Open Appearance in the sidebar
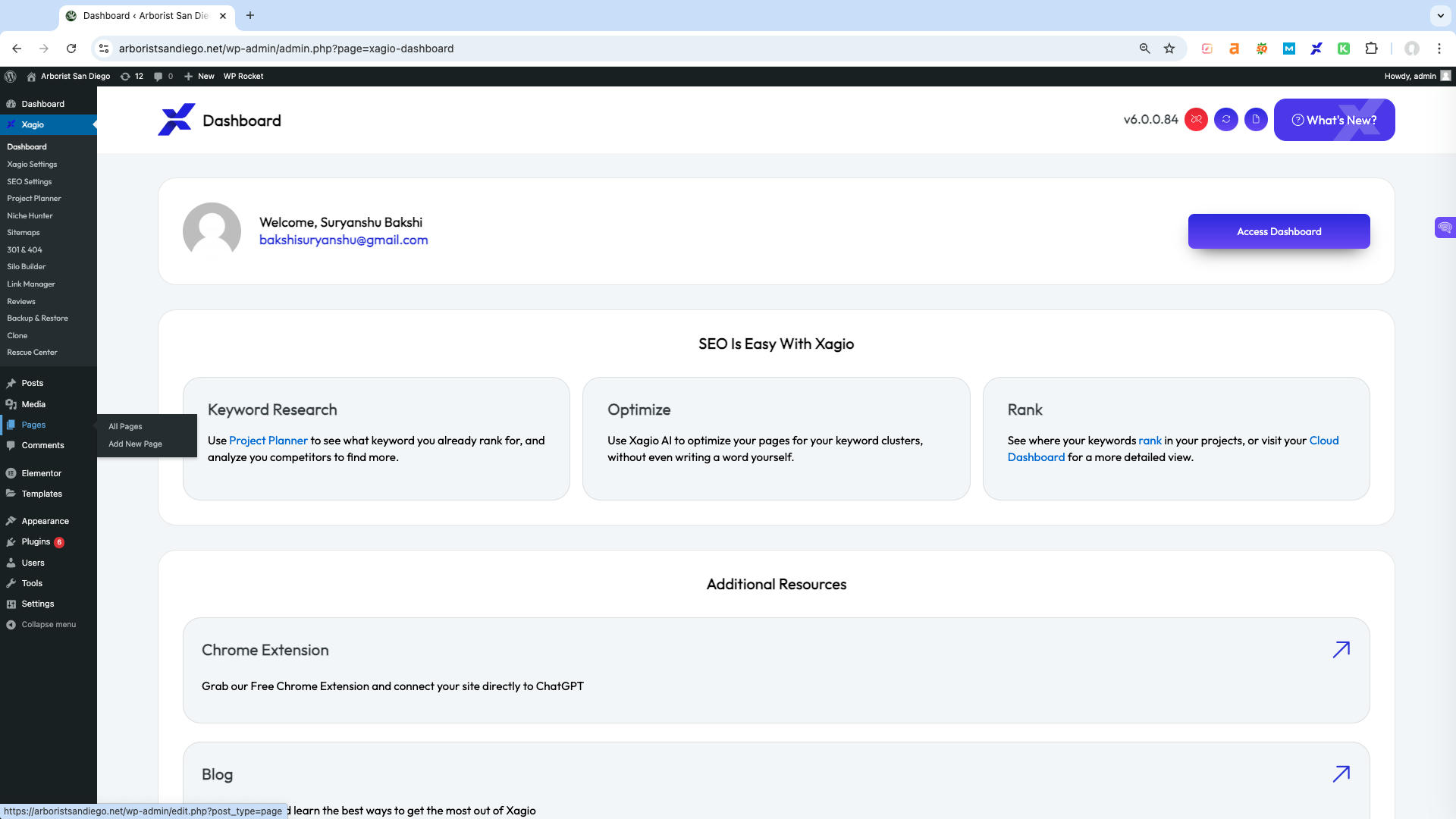The width and height of the screenshot is (1456, 819). click(49, 521)
